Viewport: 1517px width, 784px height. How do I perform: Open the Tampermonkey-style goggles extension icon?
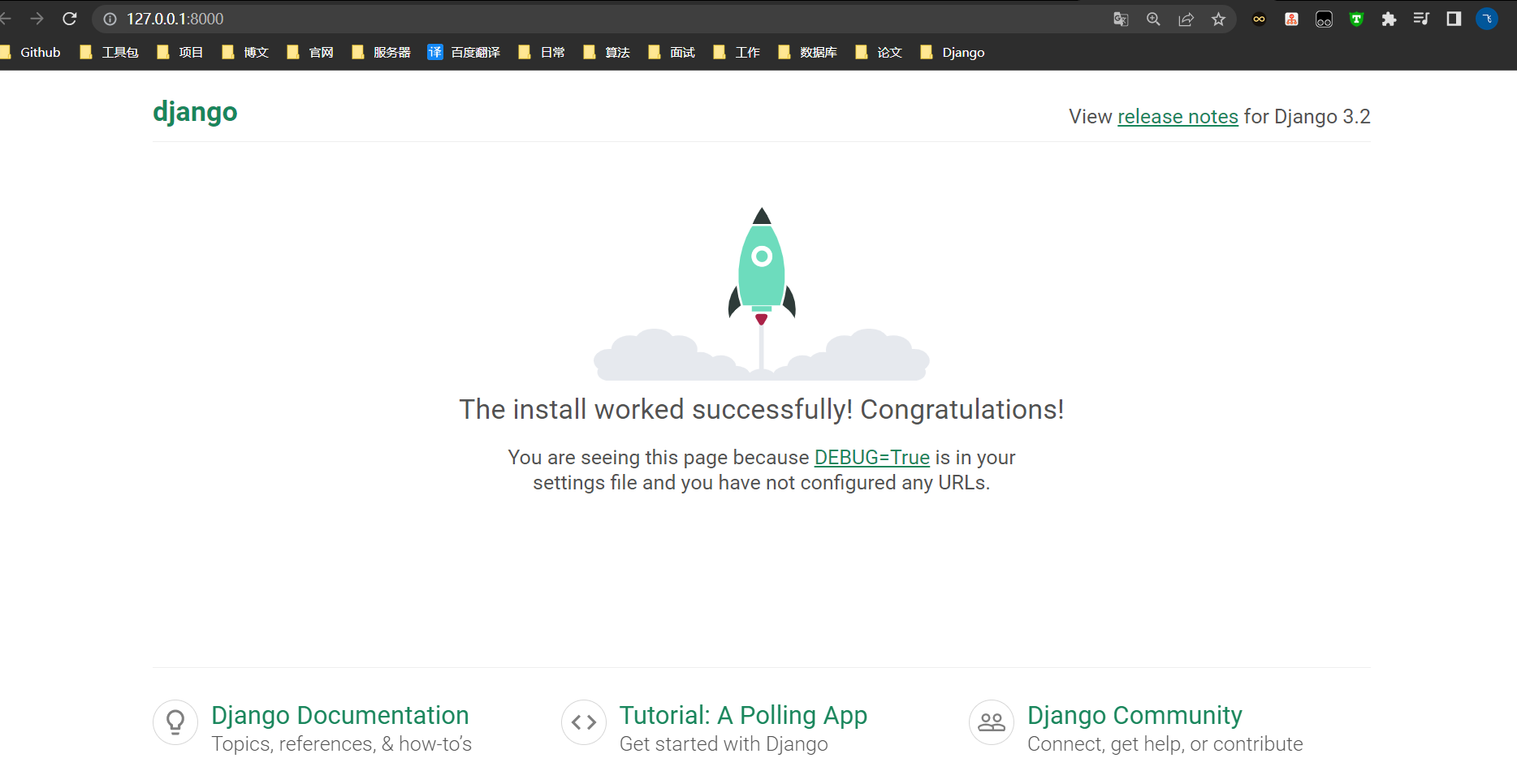pos(1324,19)
